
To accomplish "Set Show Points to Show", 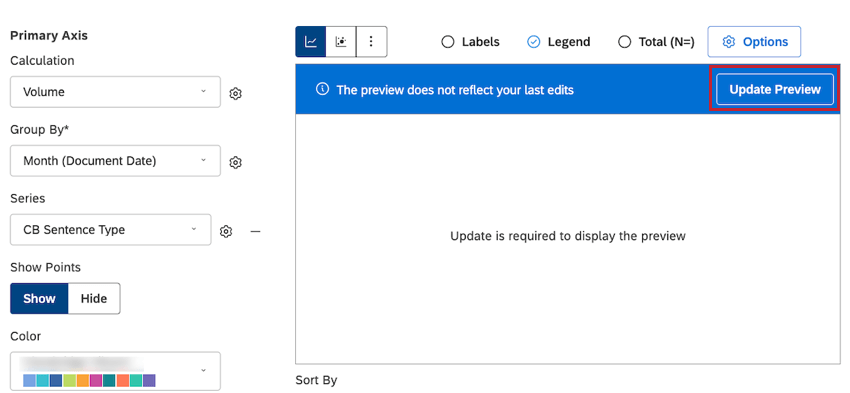I will coord(39,298).
